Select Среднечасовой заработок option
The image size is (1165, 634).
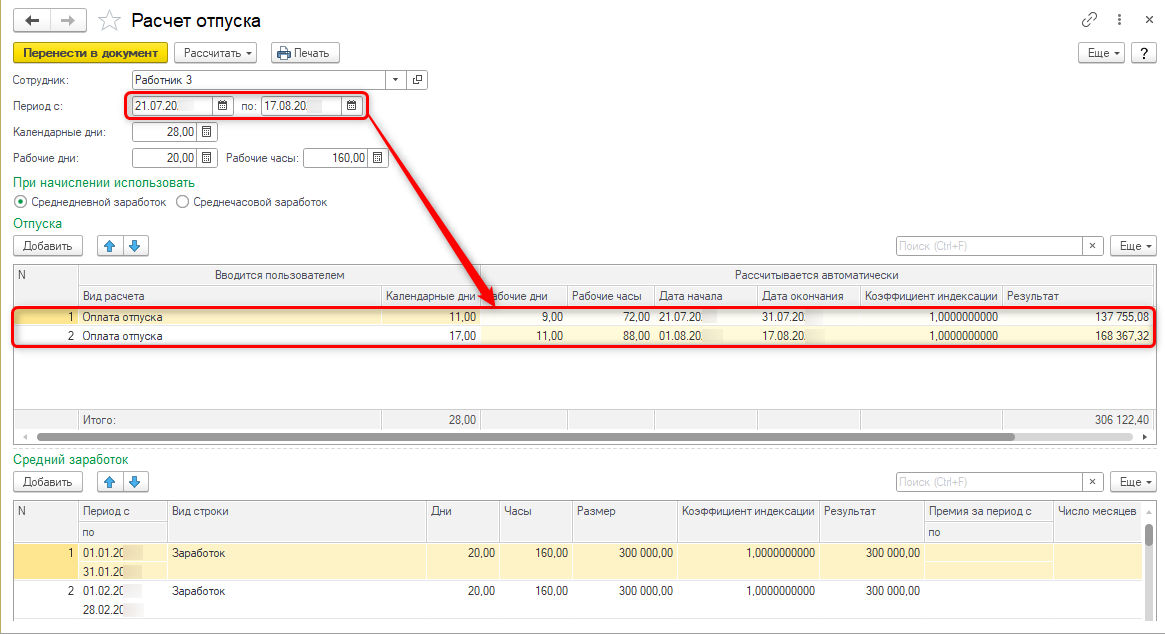[x=182, y=202]
